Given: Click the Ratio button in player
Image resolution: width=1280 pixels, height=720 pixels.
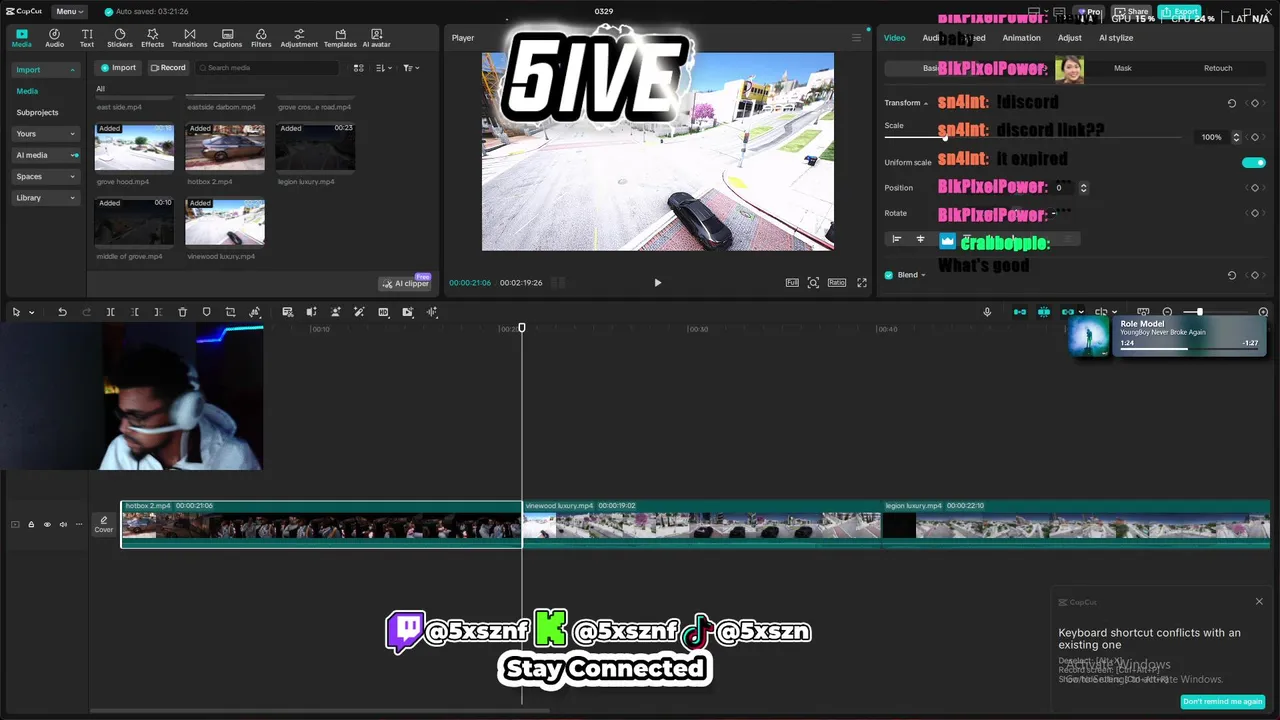Looking at the screenshot, I should 837,283.
